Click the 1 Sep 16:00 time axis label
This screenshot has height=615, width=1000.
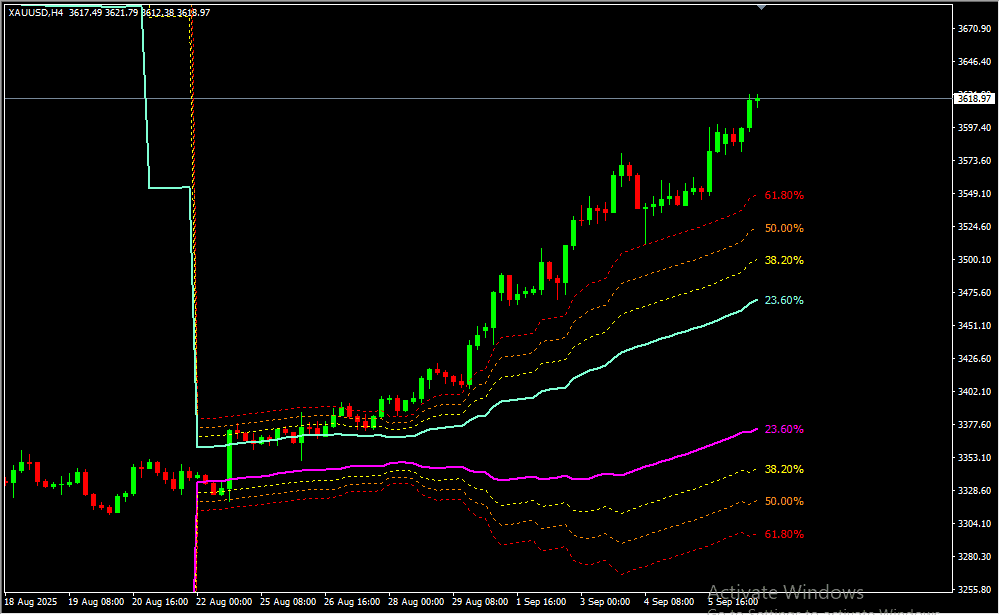pos(541,603)
